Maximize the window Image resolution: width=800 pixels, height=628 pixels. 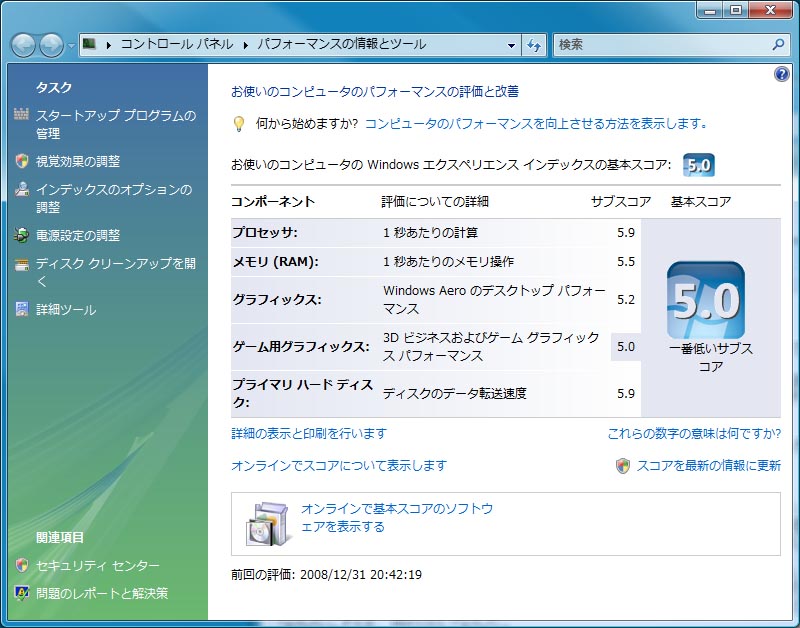tap(736, 10)
